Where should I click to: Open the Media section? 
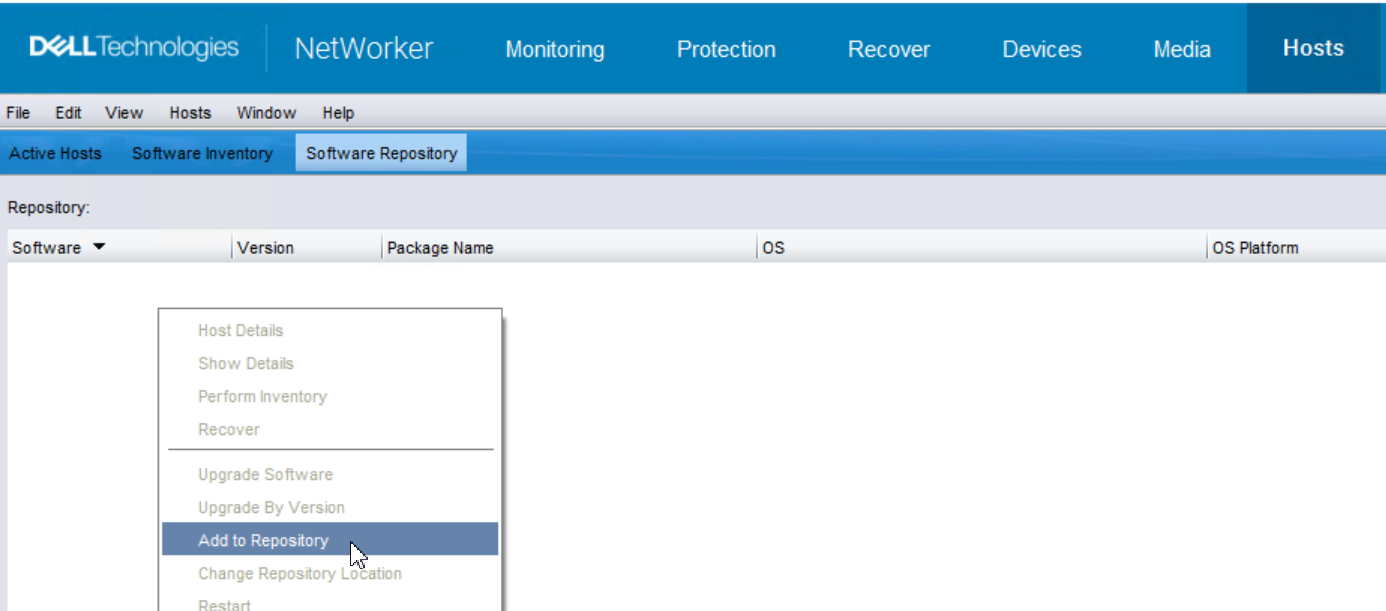(1182, 49)
